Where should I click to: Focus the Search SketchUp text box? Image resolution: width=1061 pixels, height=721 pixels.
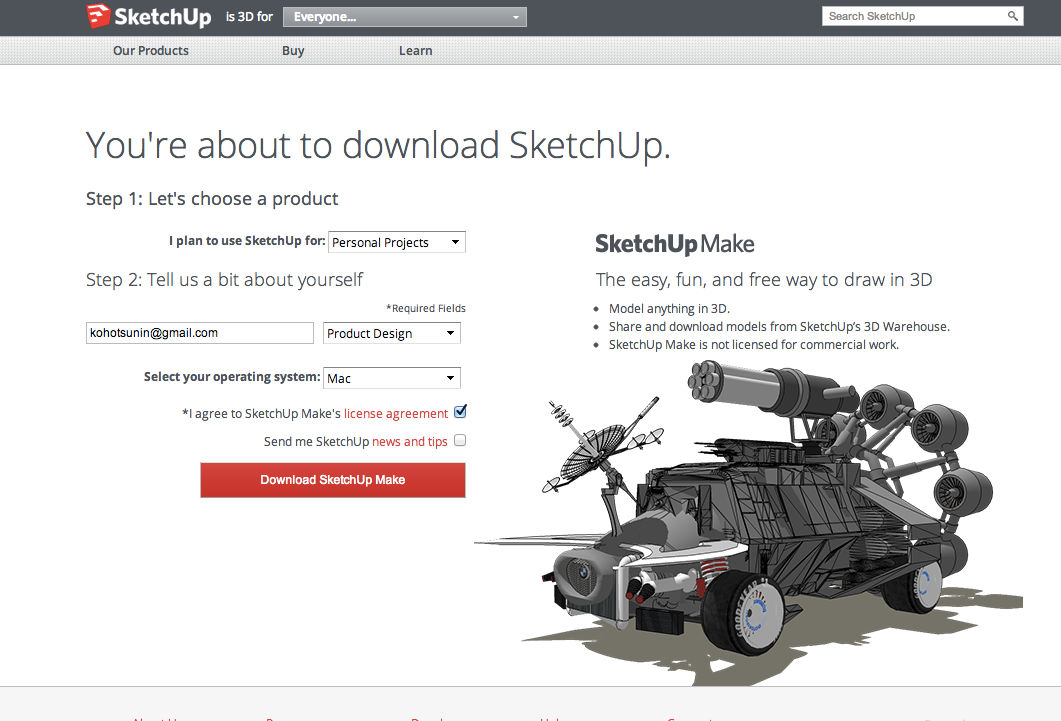[x=912, y=16]
